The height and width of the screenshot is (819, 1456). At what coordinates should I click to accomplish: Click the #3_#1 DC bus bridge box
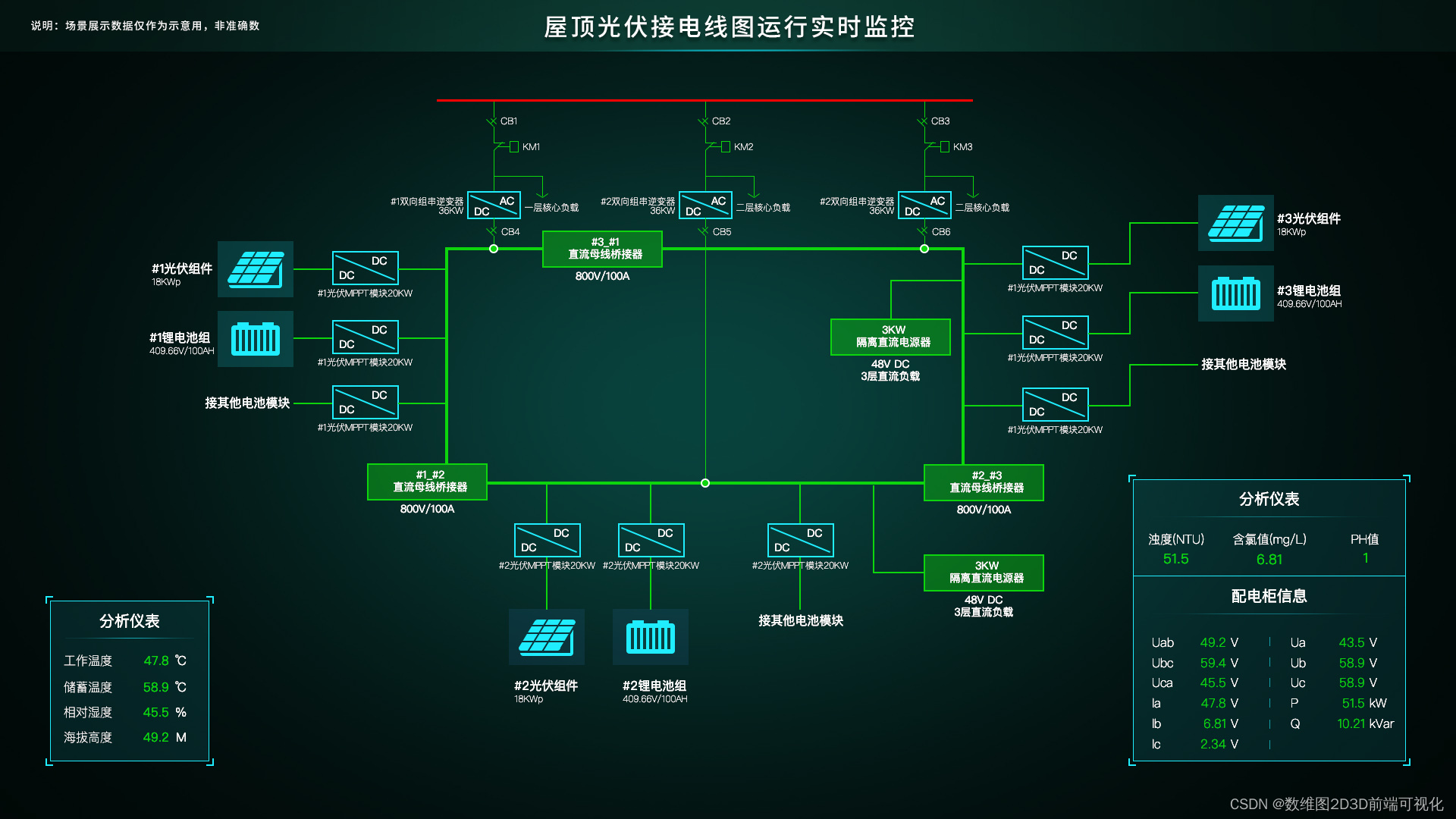click(x=602, y=249)
